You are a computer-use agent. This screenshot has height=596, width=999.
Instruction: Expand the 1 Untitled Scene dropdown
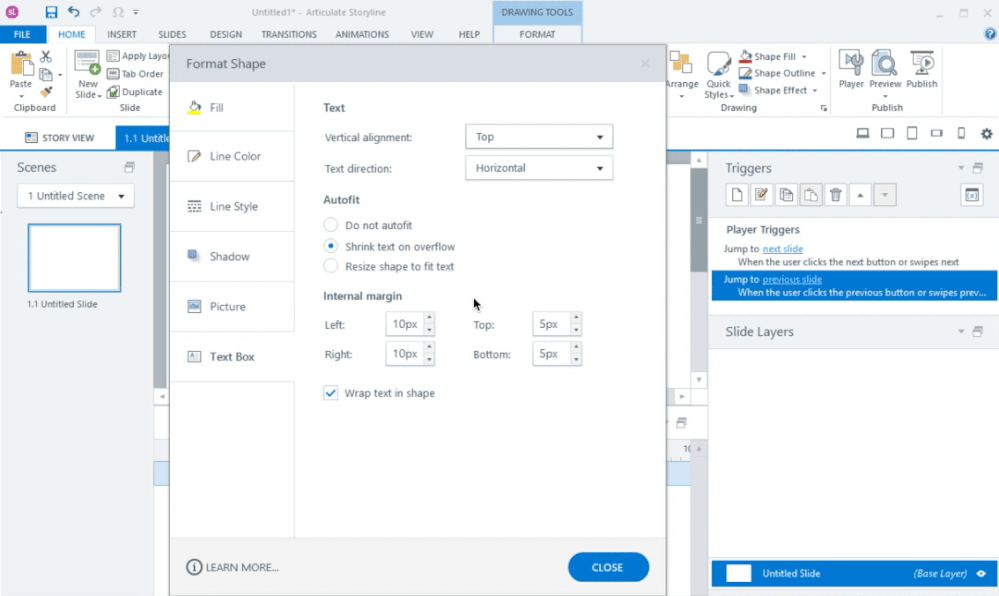pos(76,196)
